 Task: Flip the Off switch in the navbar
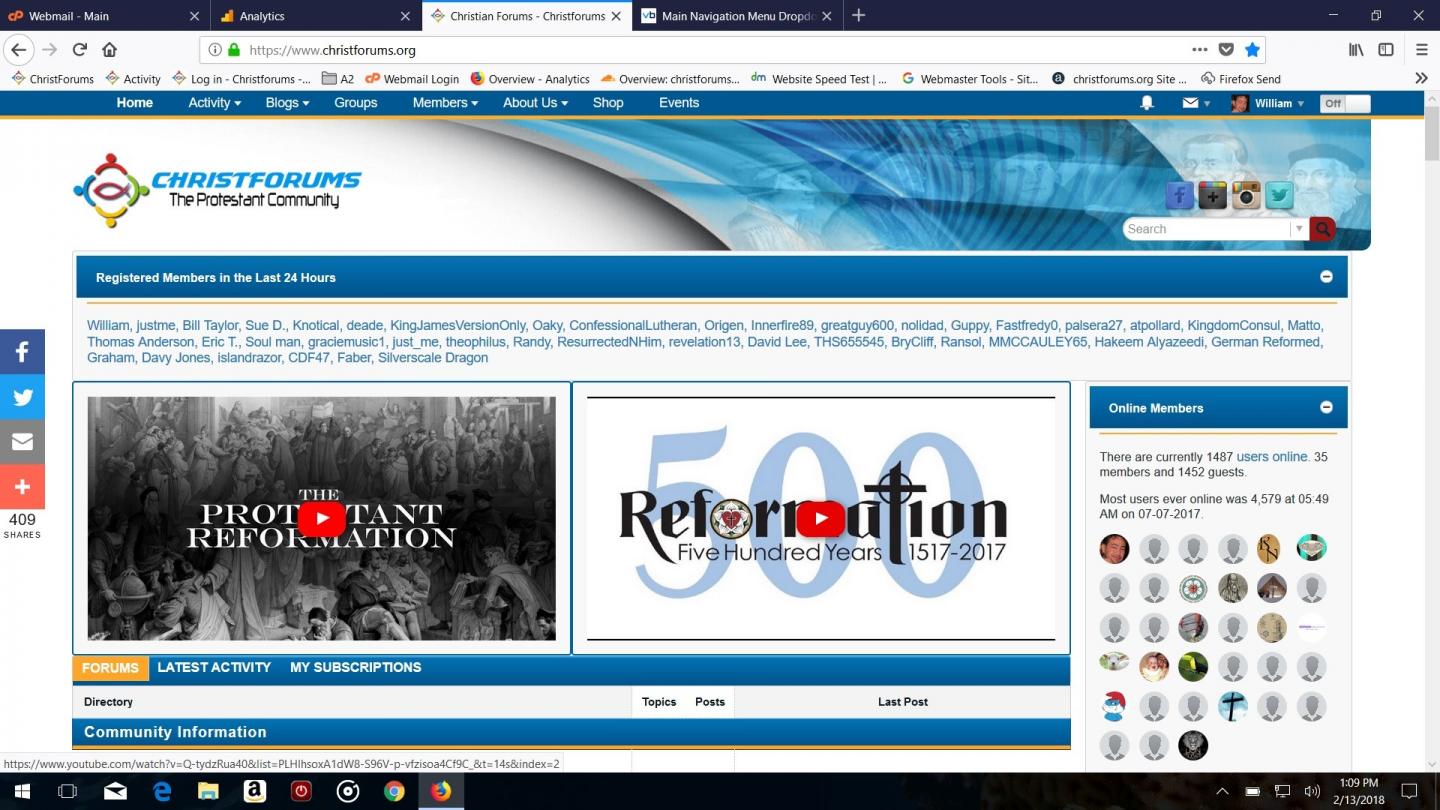click(1345, 103)
